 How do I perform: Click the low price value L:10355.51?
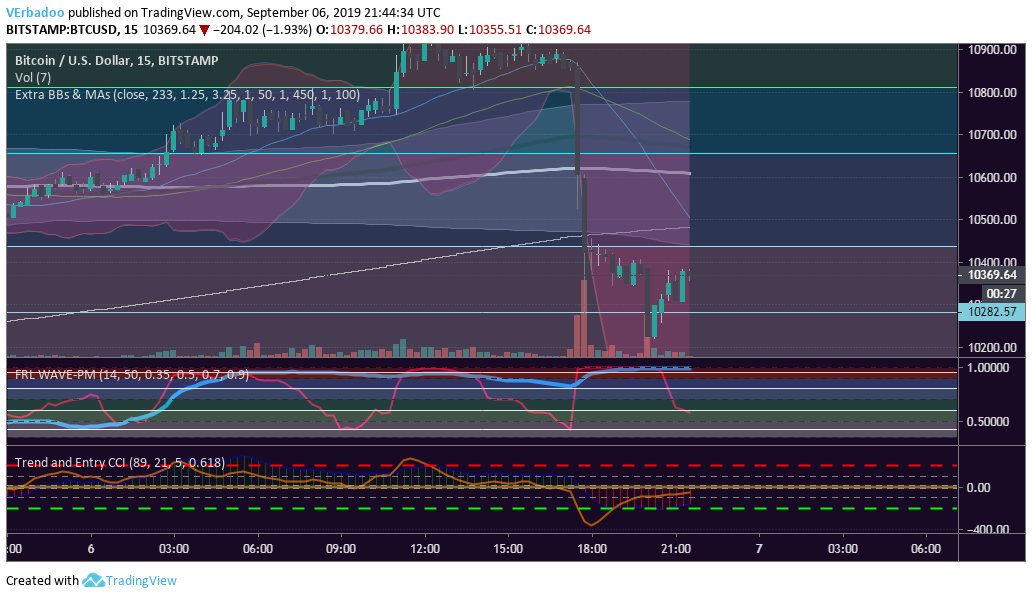point(490,30)
